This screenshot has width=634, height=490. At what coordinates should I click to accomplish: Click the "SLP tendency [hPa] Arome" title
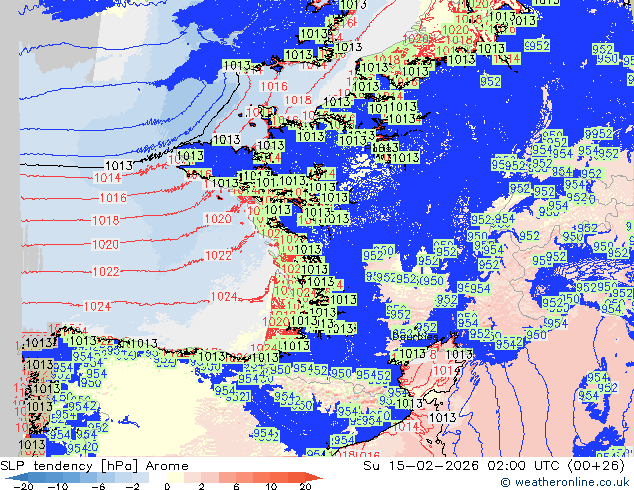pyautogui.click(x=94, y=466)
